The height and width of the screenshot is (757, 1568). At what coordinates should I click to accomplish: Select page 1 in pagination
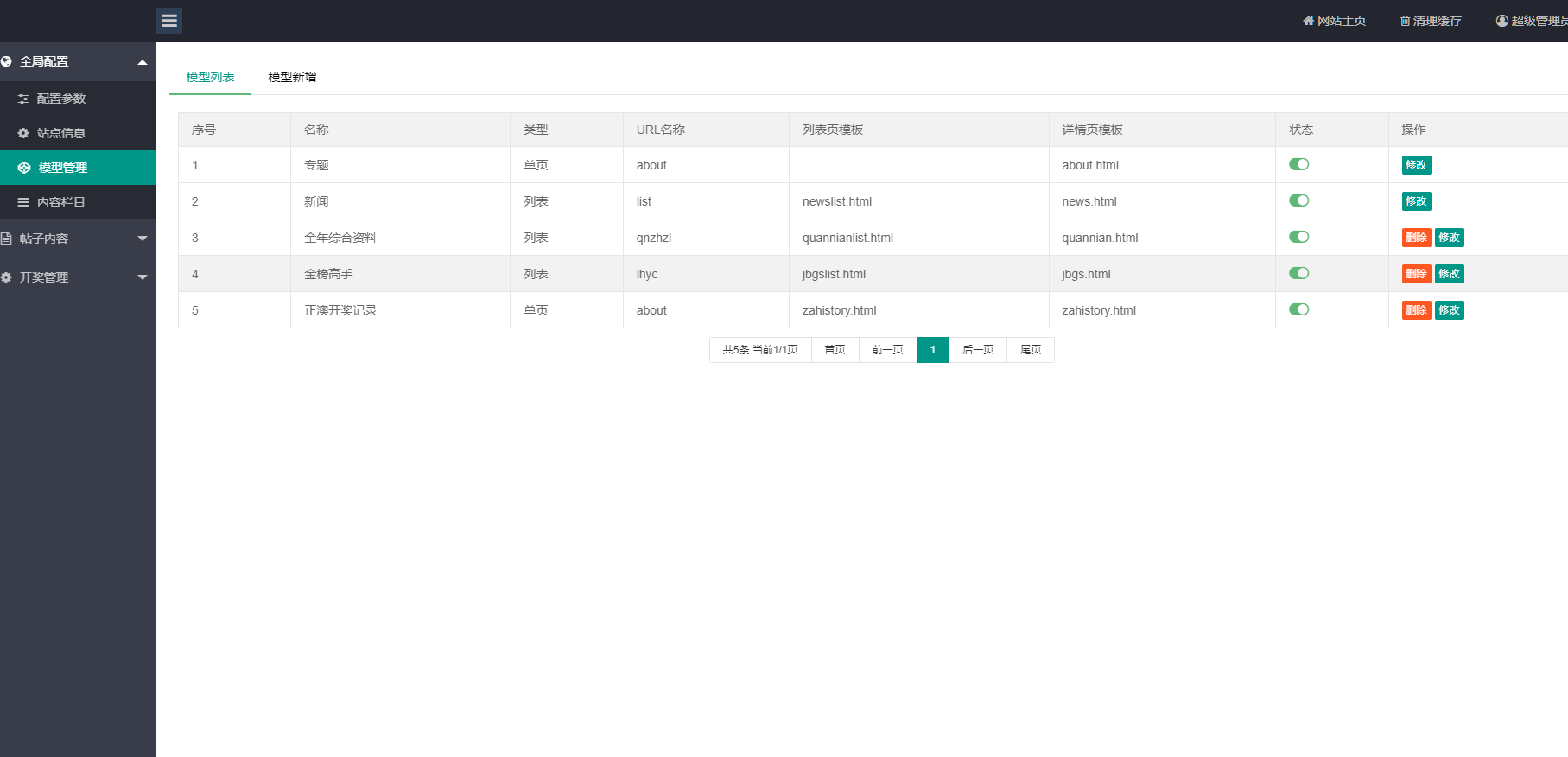pyautogui.click(x=933, y=350)
